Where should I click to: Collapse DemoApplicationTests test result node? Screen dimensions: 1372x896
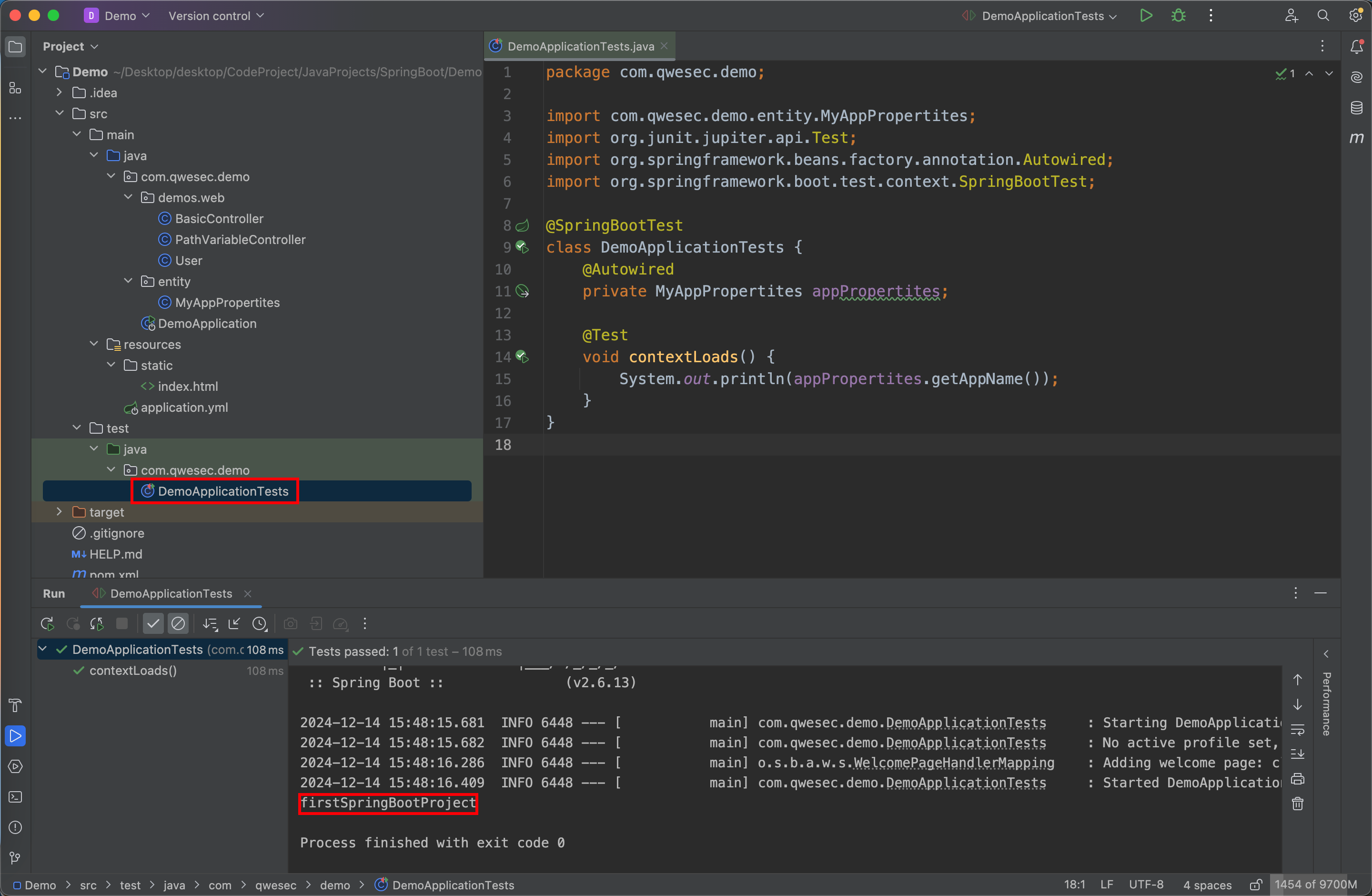pyautogui.click(x=43, y=649)
